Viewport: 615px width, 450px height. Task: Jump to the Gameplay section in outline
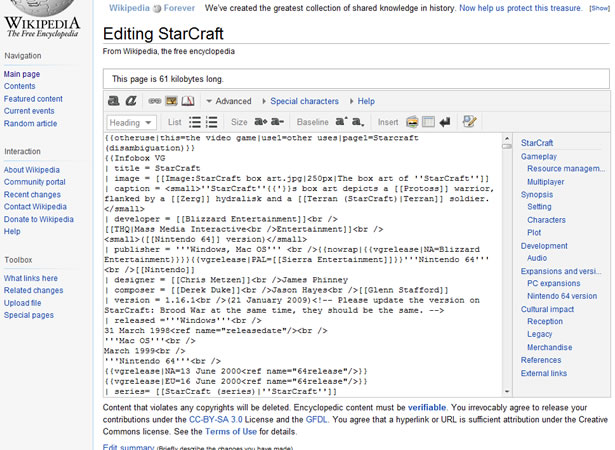[x=539, y=157]
